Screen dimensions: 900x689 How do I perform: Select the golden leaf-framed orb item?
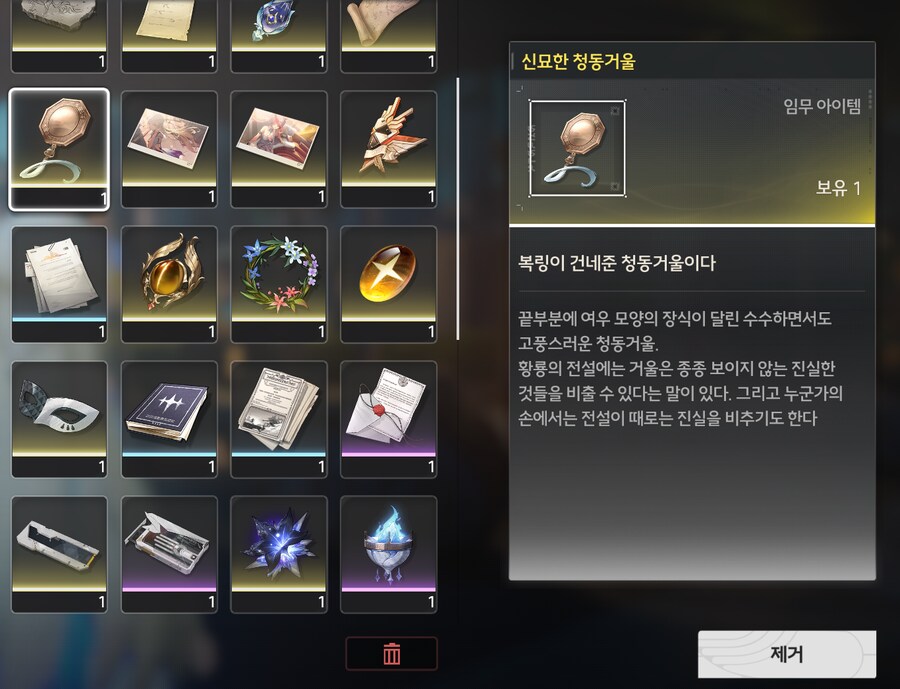coord(169,284)
